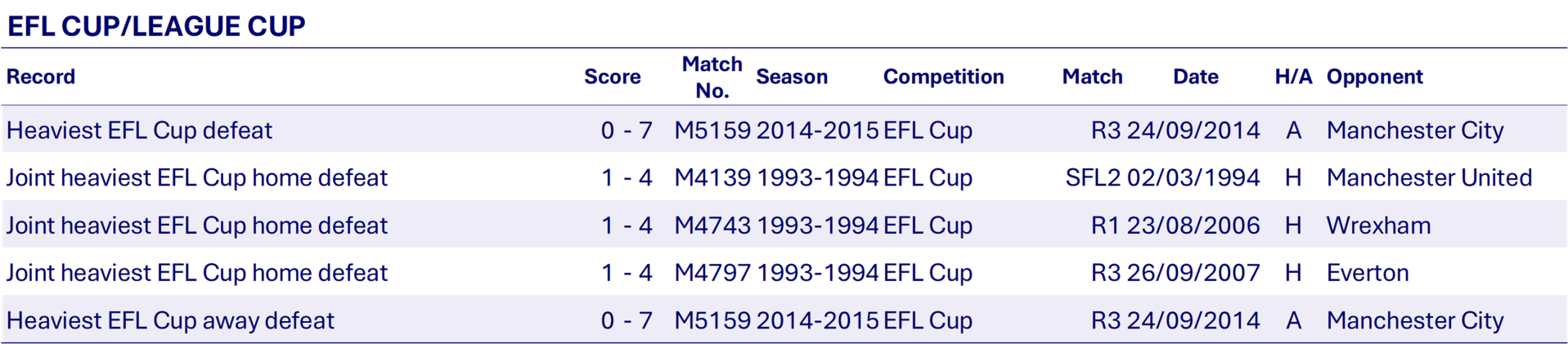Select the Heaviest EFL Cup away defeat record

[x=170, y=320]
